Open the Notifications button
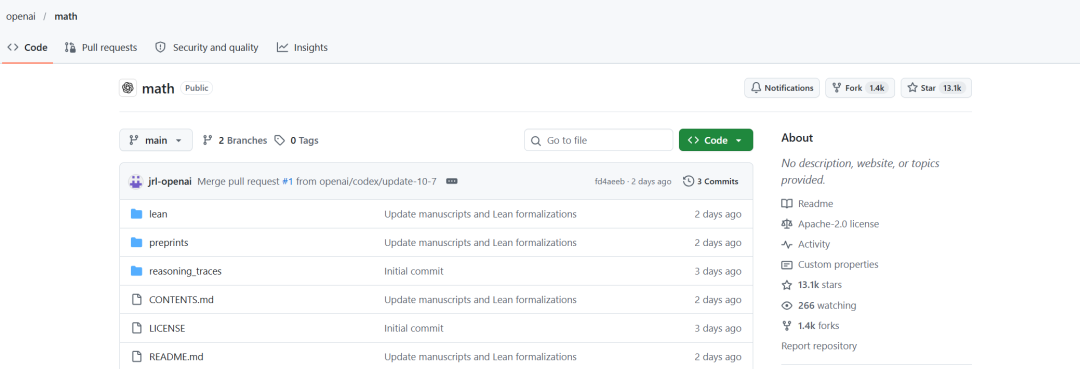 782,88
